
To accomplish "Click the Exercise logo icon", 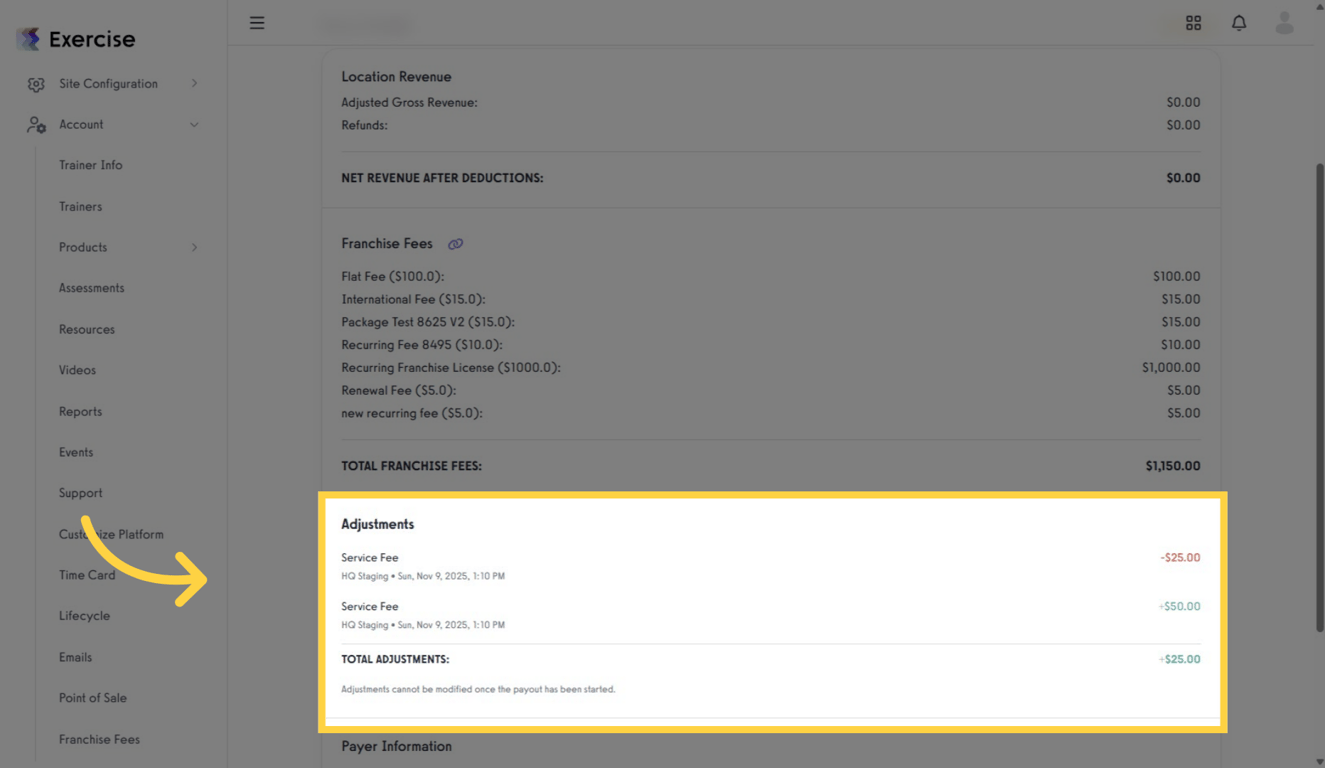I will click(x=30, y=38).
